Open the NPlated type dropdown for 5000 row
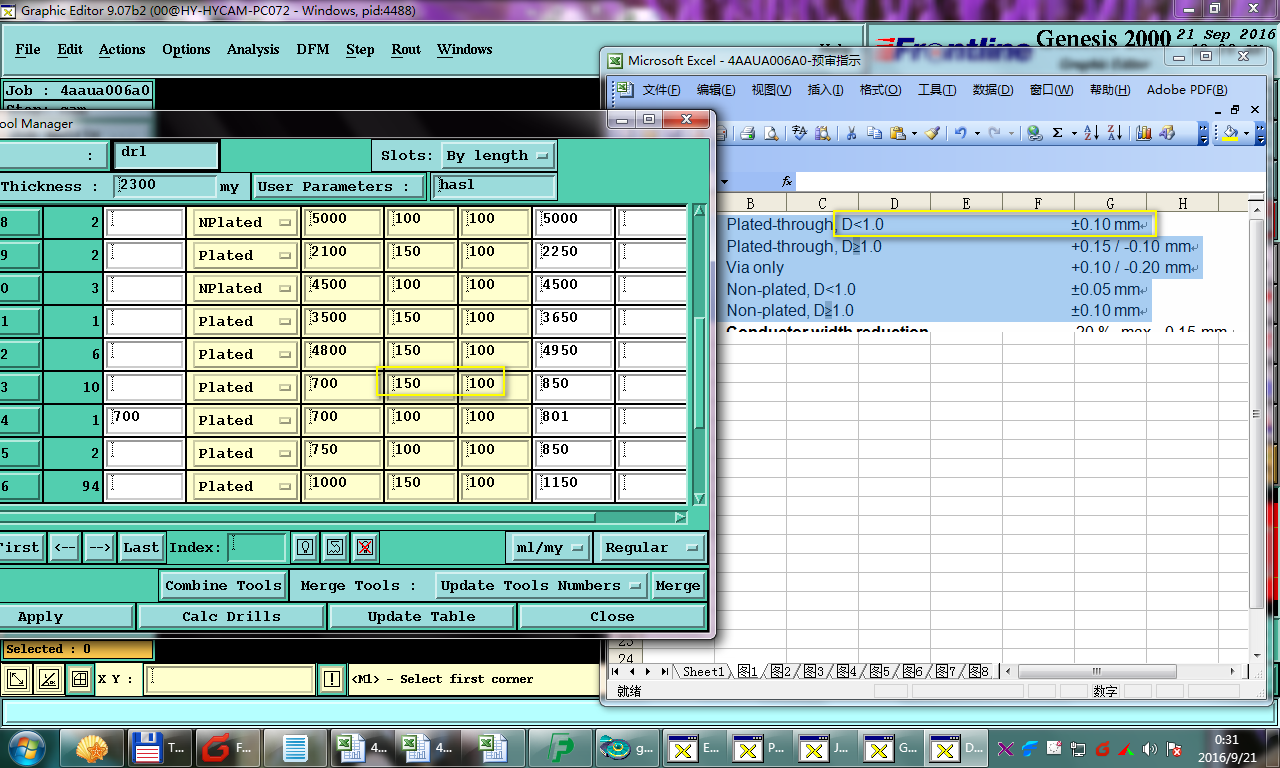This screenshot has height=768, width=1280. pos(245,222)
